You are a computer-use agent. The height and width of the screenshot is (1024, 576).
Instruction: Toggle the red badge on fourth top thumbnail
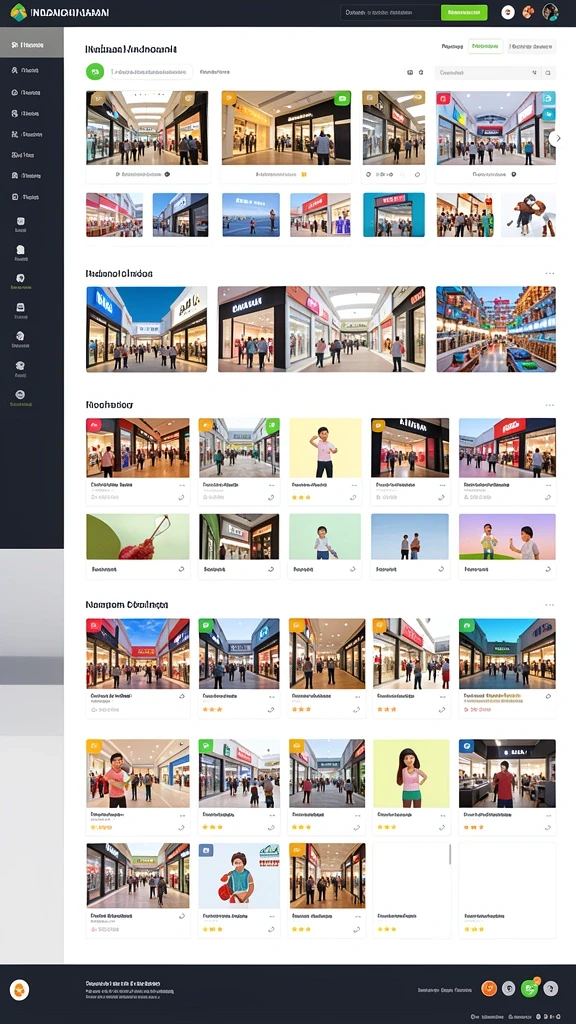(x=443, y=99)
